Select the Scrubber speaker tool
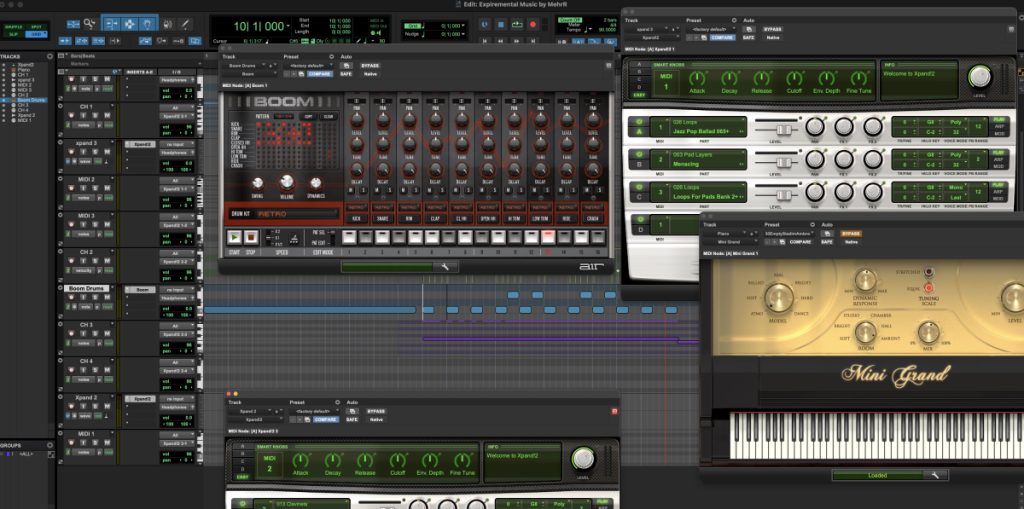 click(x=167, y=24)
